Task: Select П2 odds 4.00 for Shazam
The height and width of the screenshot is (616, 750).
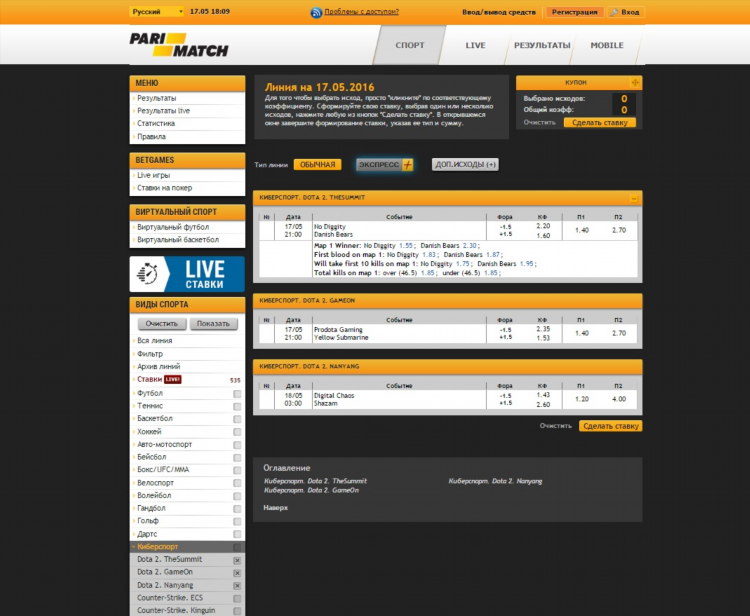Action: click(x=619, y=399)
